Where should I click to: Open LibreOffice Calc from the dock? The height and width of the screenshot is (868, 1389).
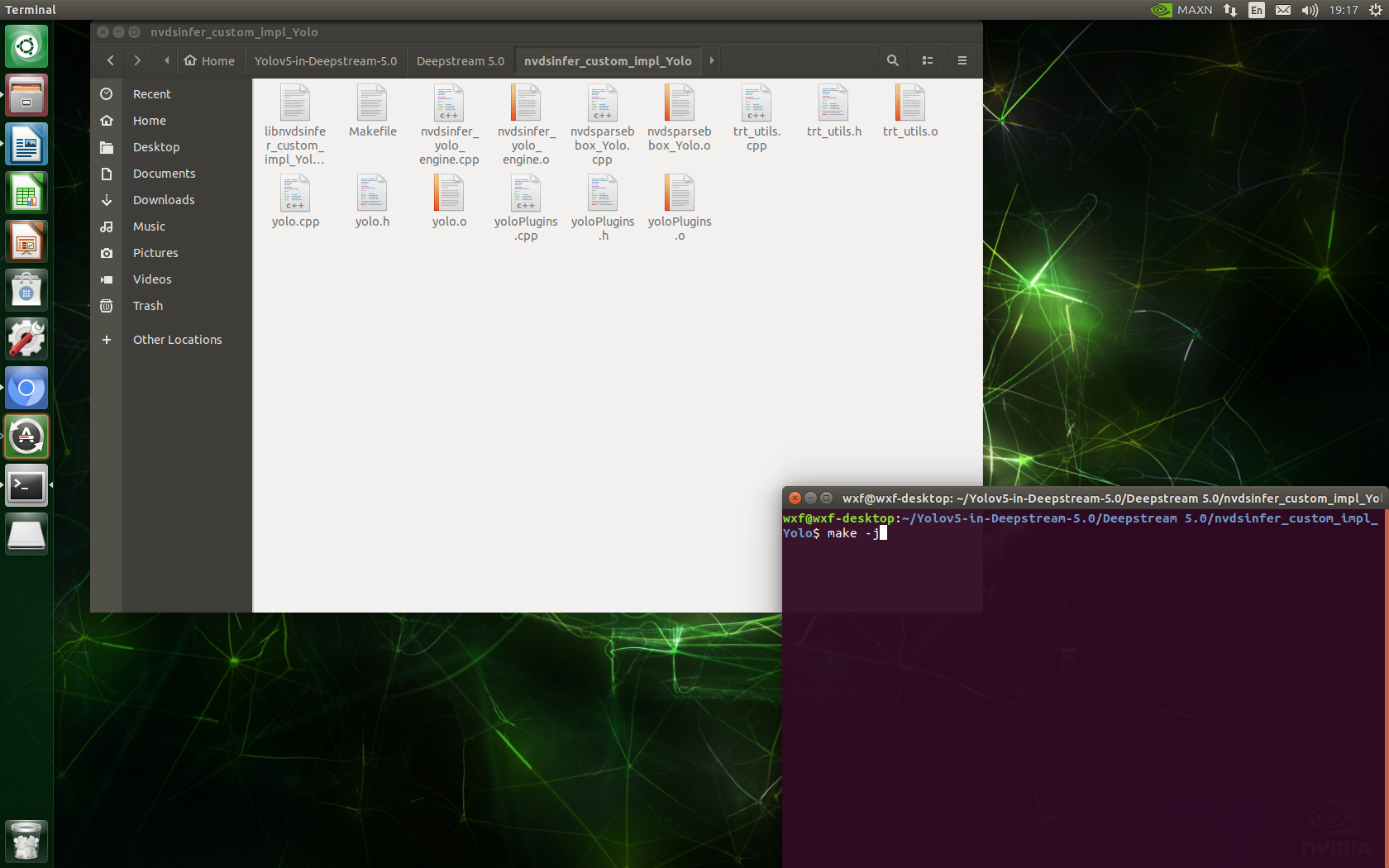click(26, 193)
